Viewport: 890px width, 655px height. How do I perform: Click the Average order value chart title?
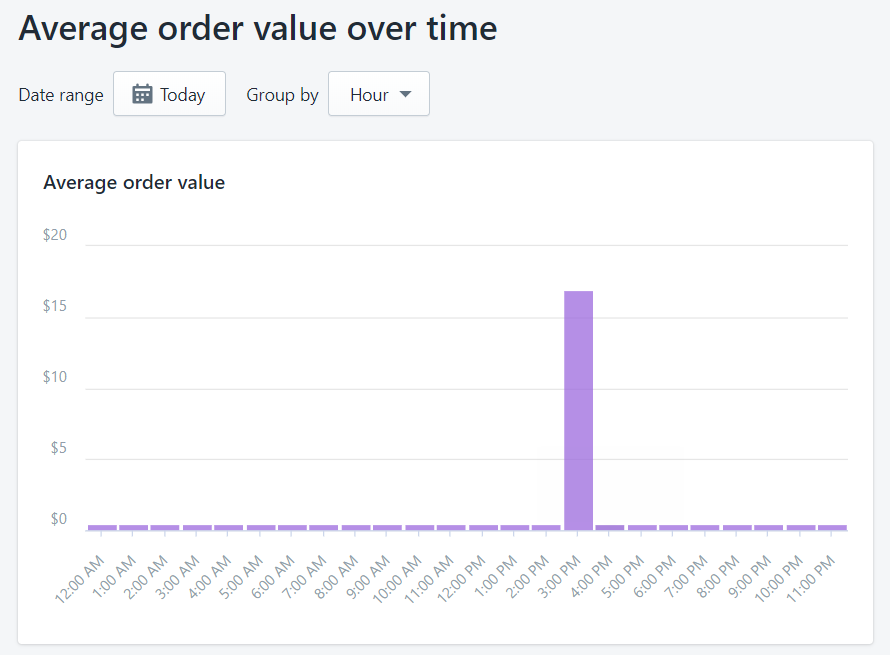pyautogui.click(x=134, y=182)
